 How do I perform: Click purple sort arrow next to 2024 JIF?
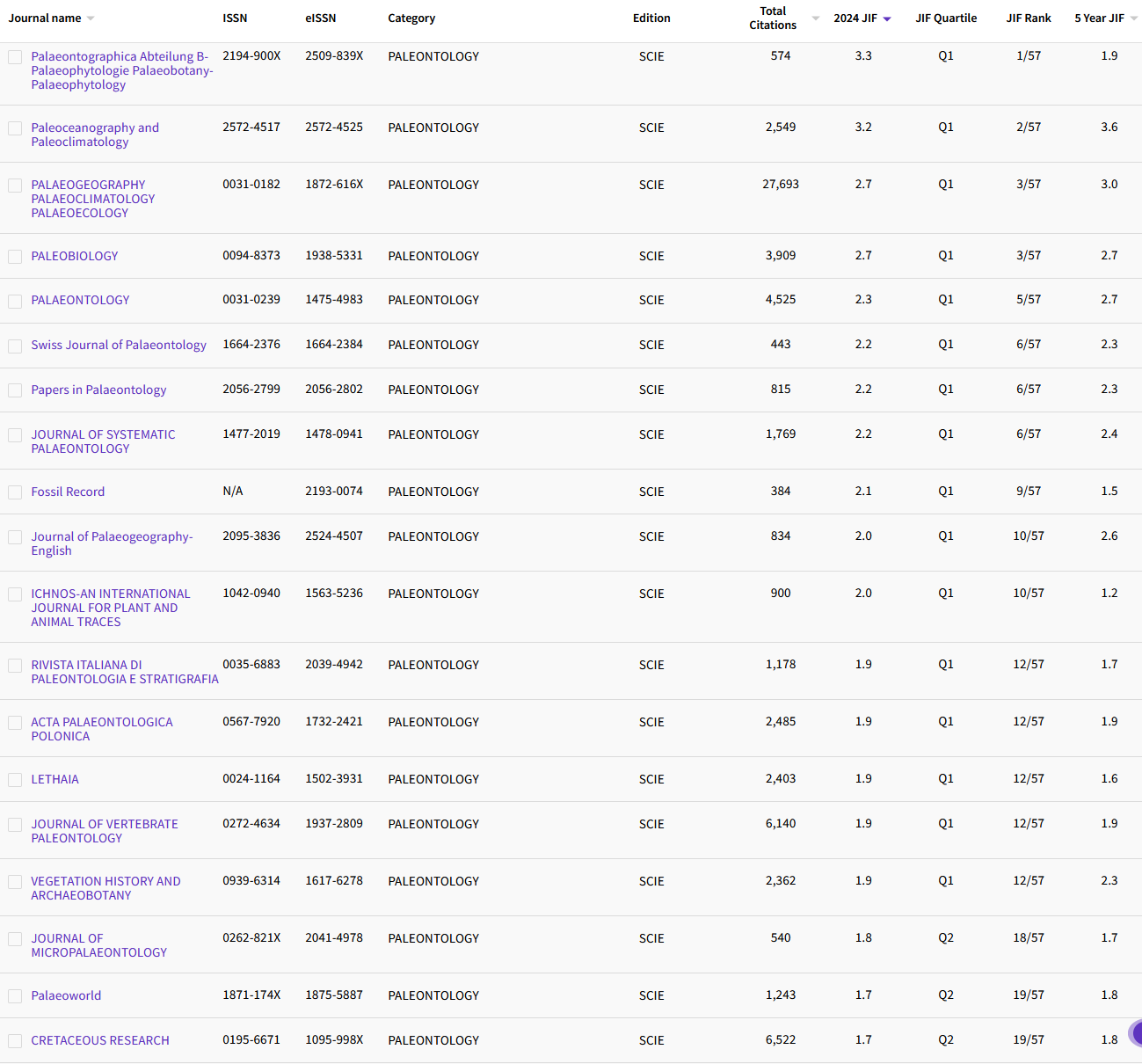[x=887, y=19]
